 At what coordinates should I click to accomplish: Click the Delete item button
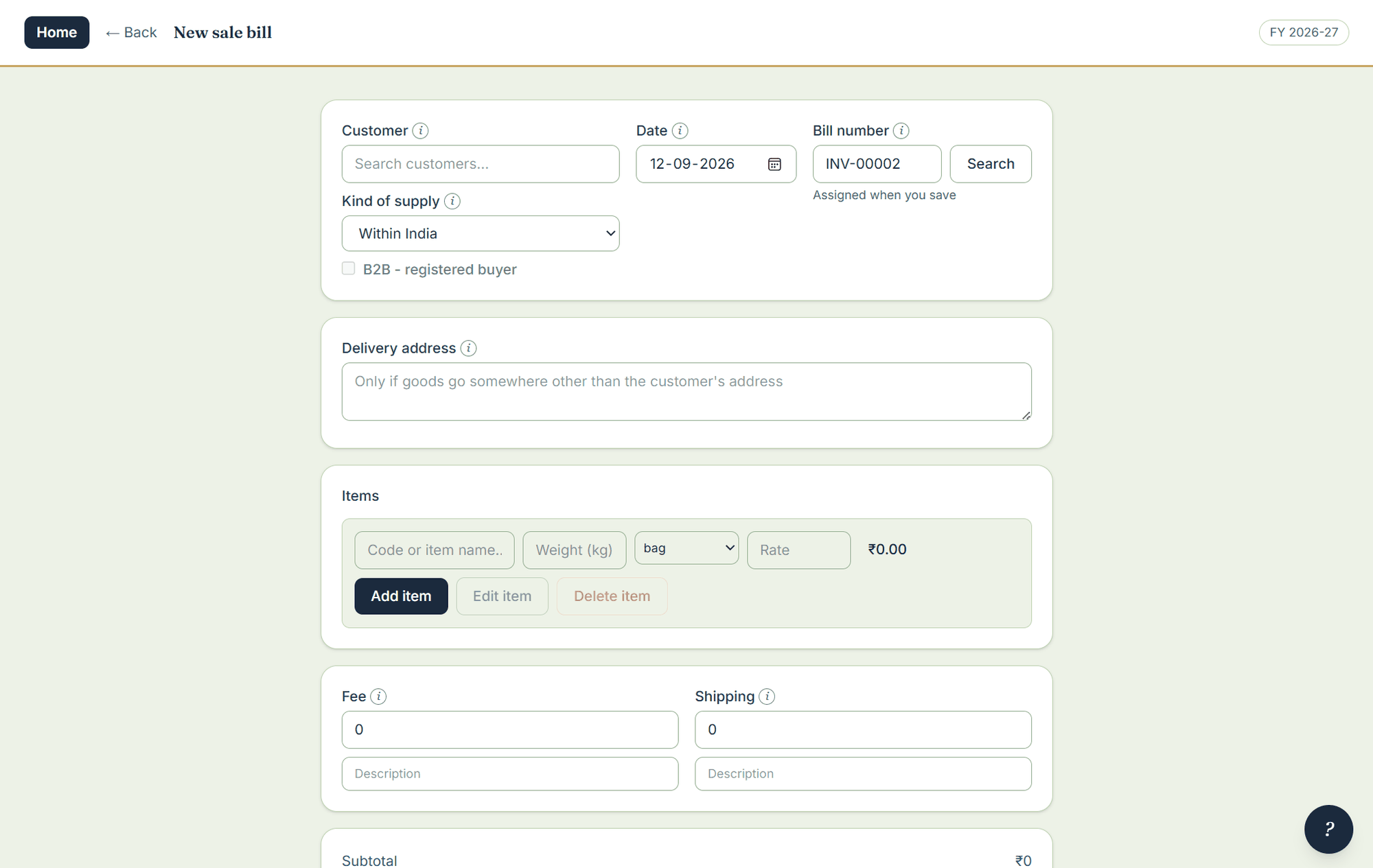click(x=612, y=596)
